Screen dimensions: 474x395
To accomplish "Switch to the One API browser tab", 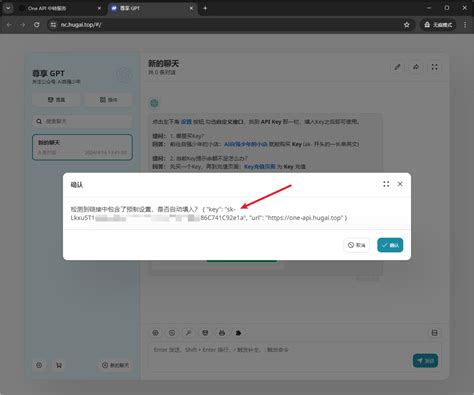I will coord(60,8).
